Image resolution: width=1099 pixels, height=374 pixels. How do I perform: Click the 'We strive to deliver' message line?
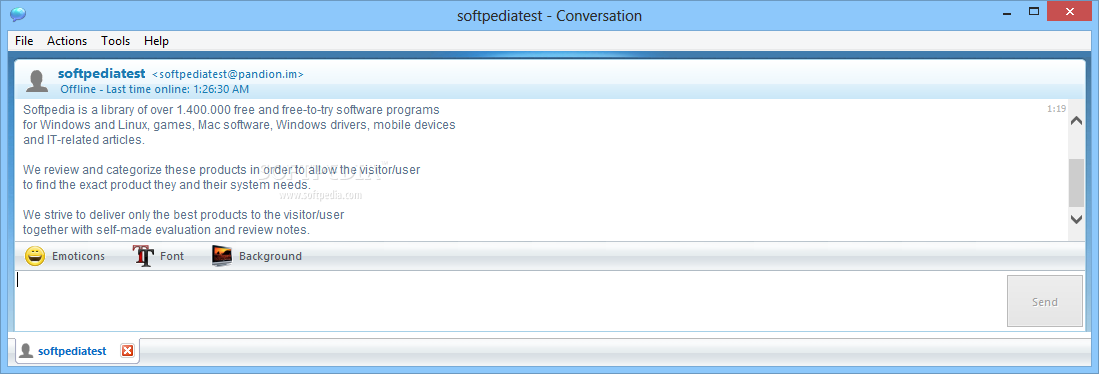(184, 214)
